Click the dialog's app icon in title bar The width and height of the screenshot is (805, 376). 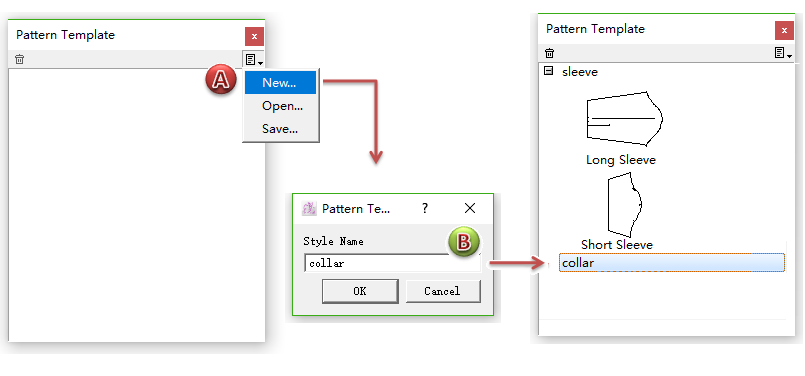point(309,209)
